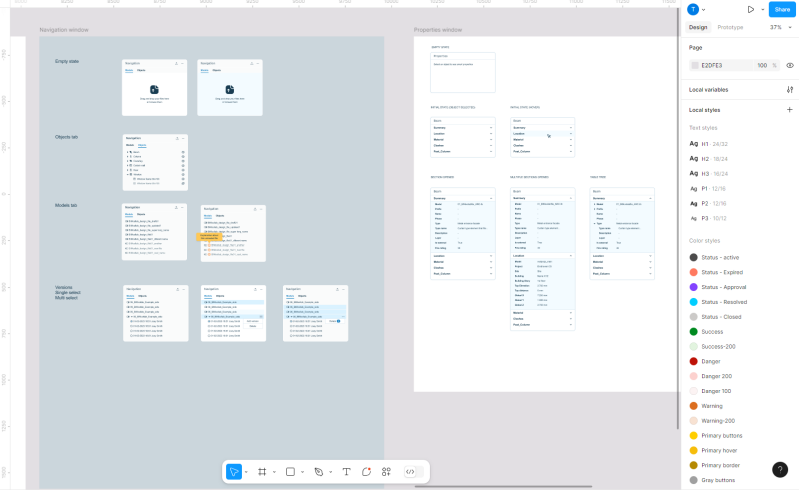The height and width of the screenshot is (490, 799).
Task: Click the user avatar T
Action: (x=693, y=9)
